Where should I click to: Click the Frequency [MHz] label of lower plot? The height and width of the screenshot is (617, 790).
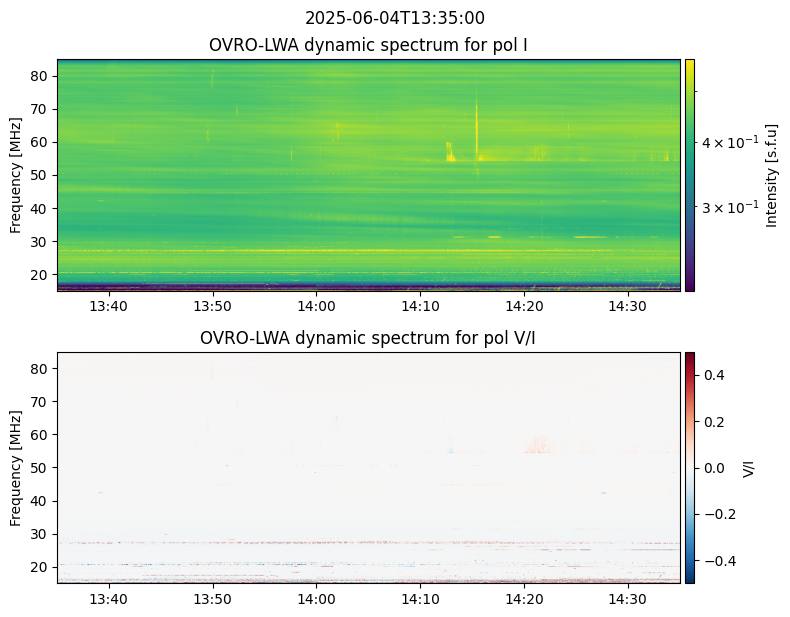[x=16, y=467]
